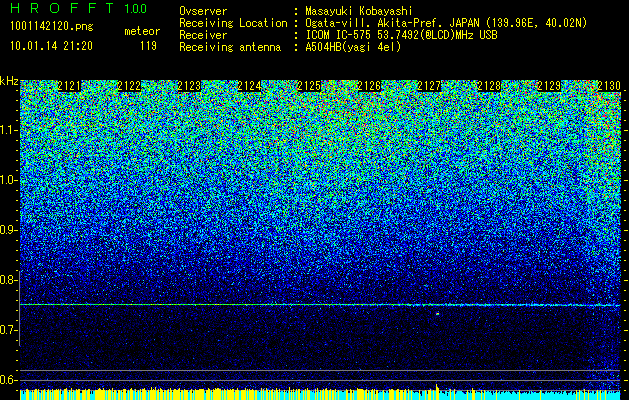Click the date stamp 10.01.14 21:20
Viewport: 629px width, 400px height.
pos(51,46)
